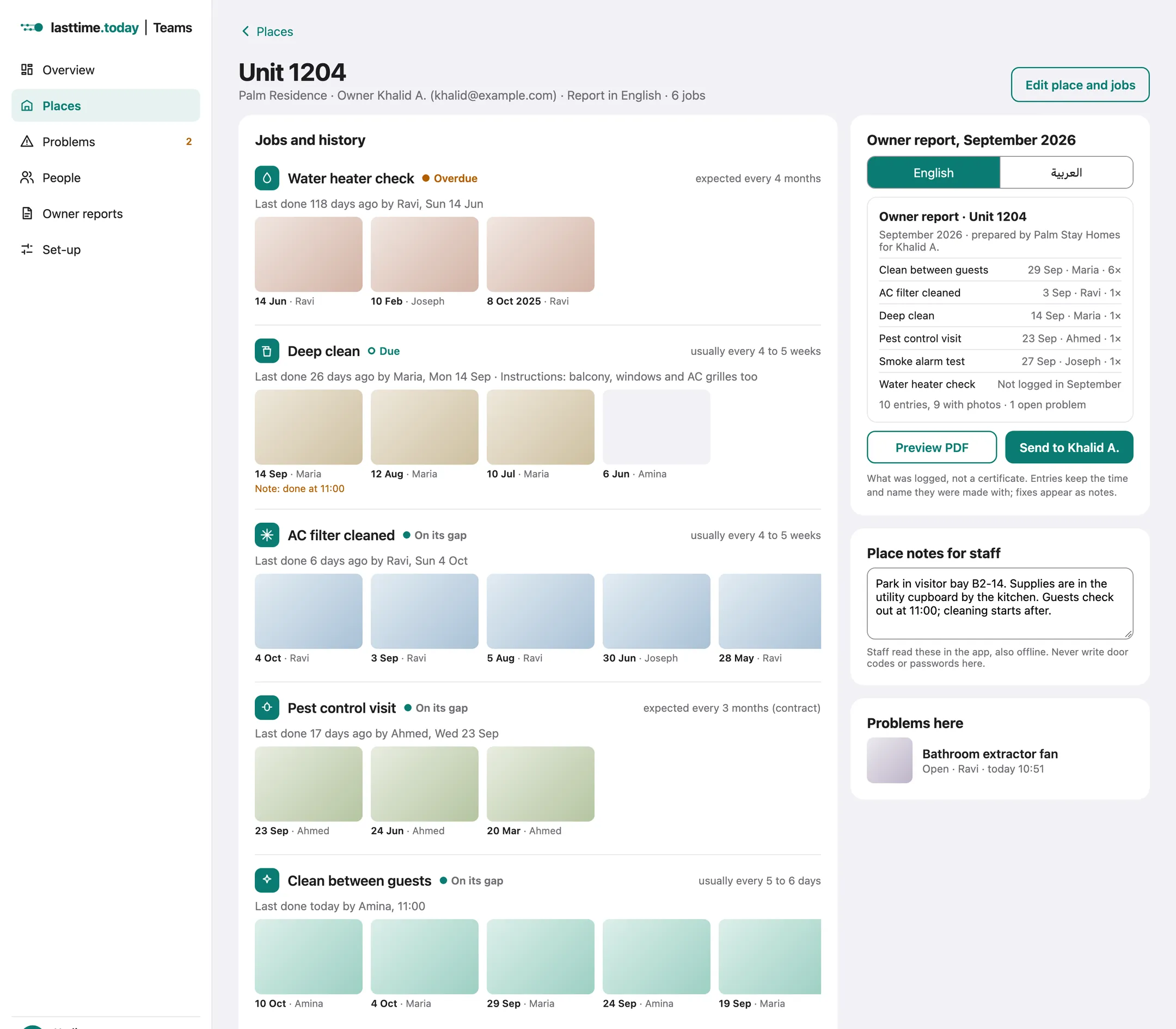
Task: Go back via the Places chevron link
Action: [x=267, y=32]
